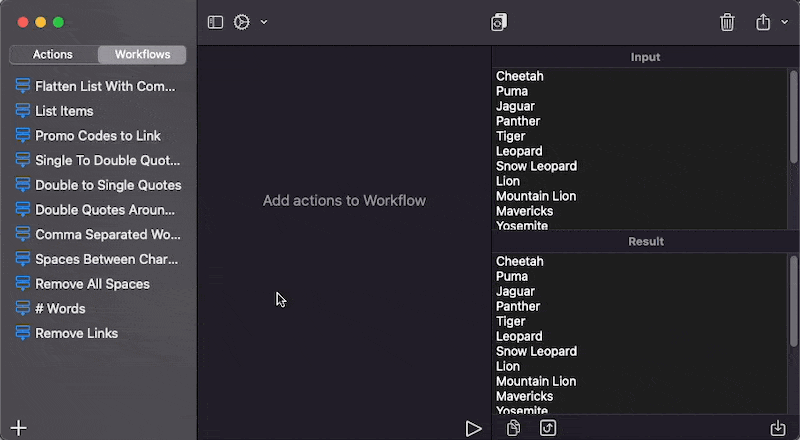Screen dimensions: 800x440
Task: Click Leopard in the Result text
Action: 519,336
